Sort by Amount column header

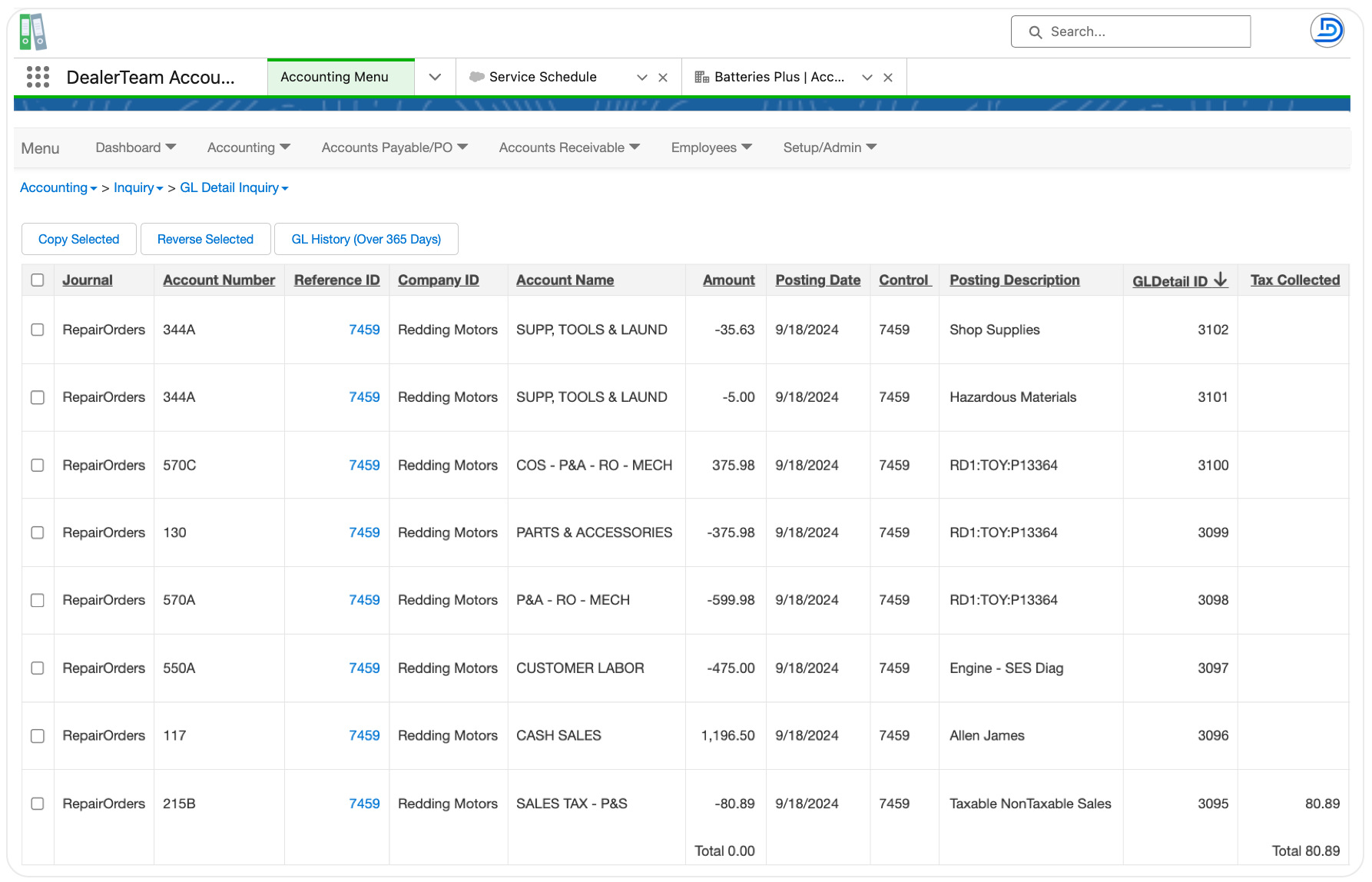[729, 280]
